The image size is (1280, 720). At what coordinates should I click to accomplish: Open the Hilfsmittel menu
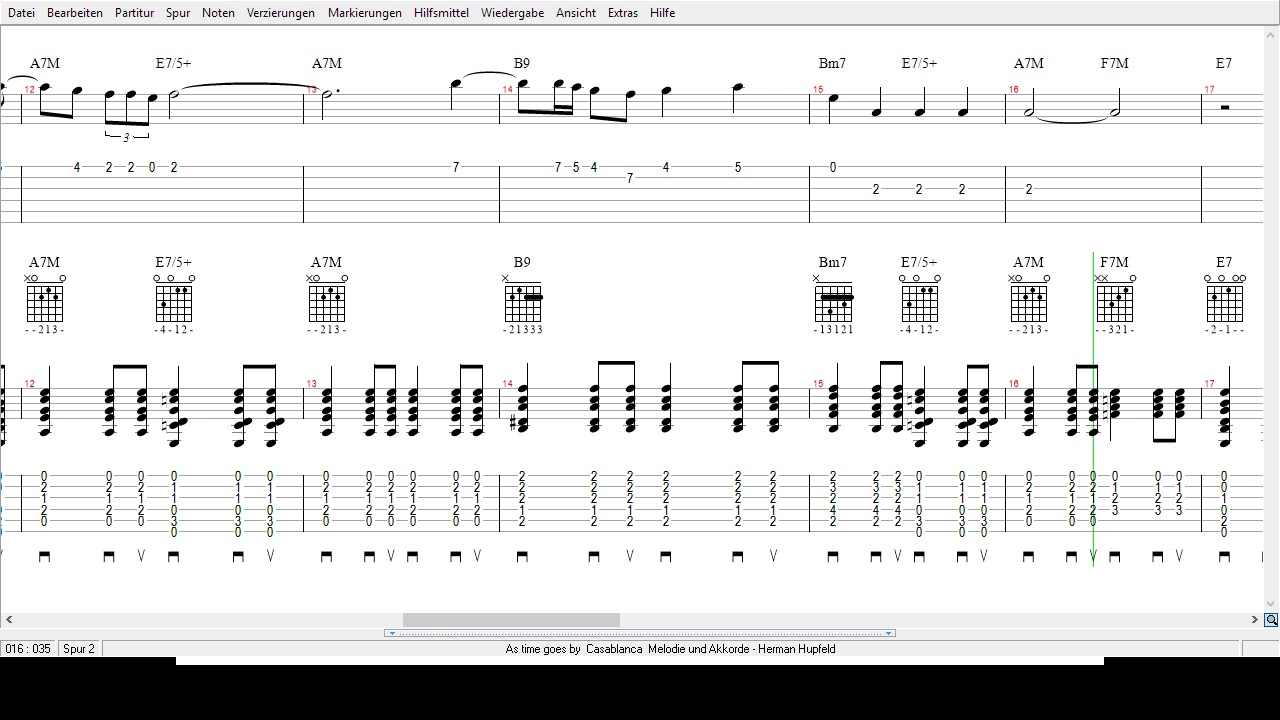pos(441,13)
